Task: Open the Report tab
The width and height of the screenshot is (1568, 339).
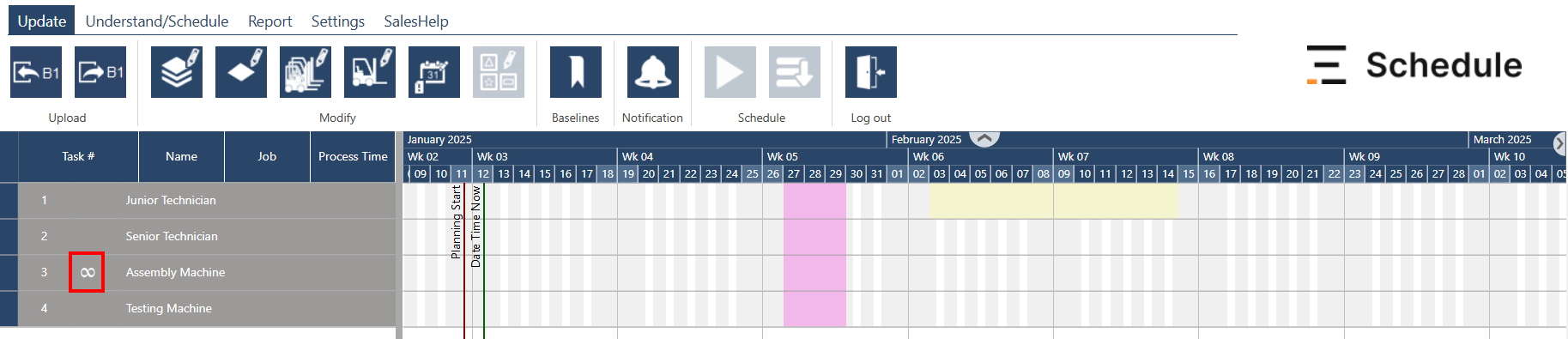Action: pos(269,21)
